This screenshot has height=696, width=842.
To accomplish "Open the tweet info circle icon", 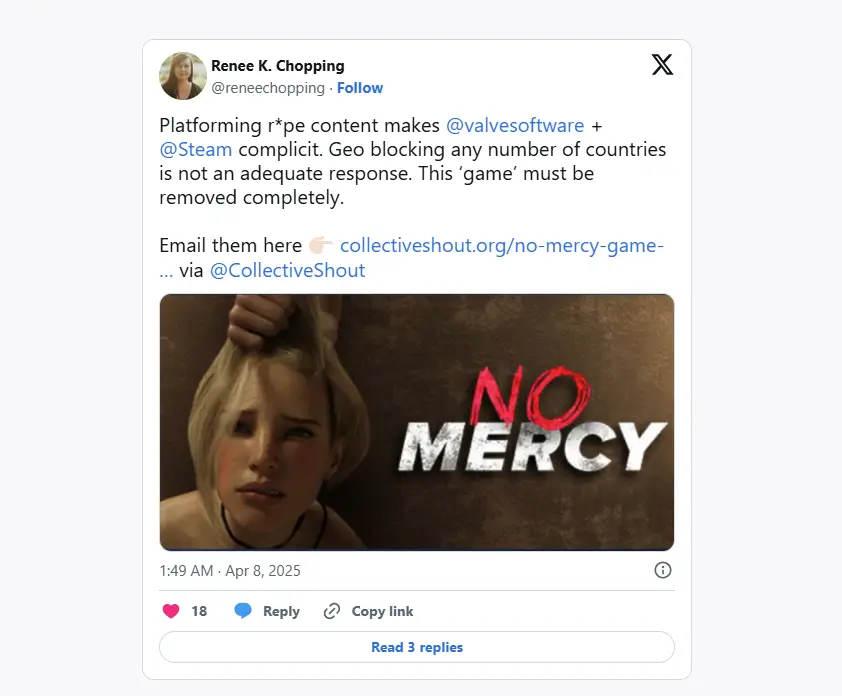I will (663, 570).
